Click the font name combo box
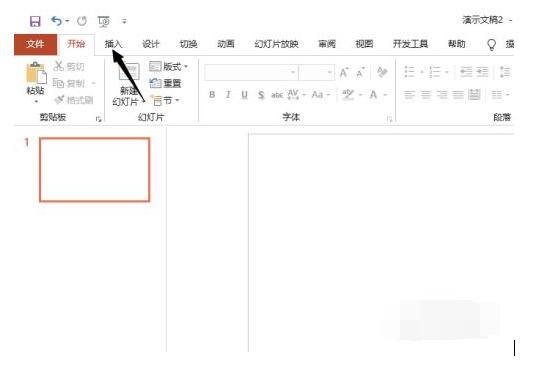This screenshot has height=374, width=538. pos(251,72)
